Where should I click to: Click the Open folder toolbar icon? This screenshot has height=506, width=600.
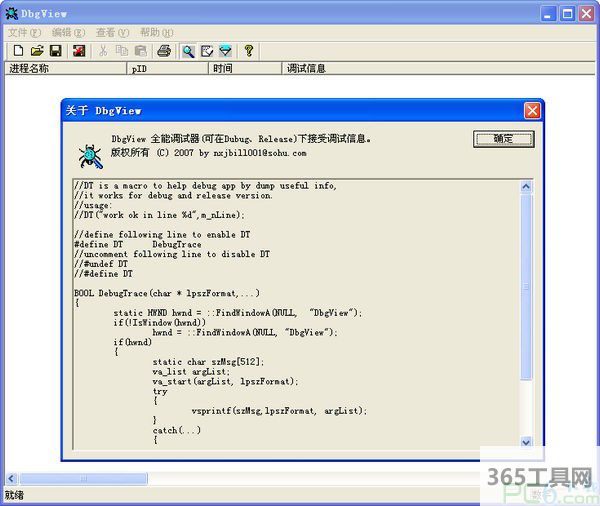[36, 51]
